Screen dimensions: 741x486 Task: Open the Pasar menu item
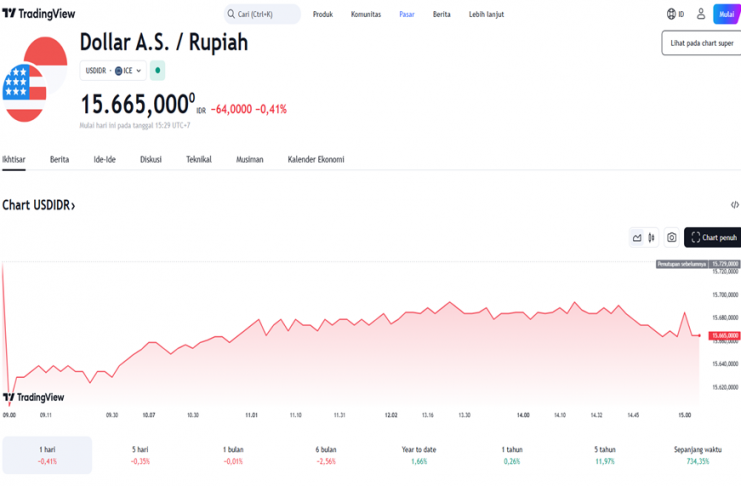(407, 14)
